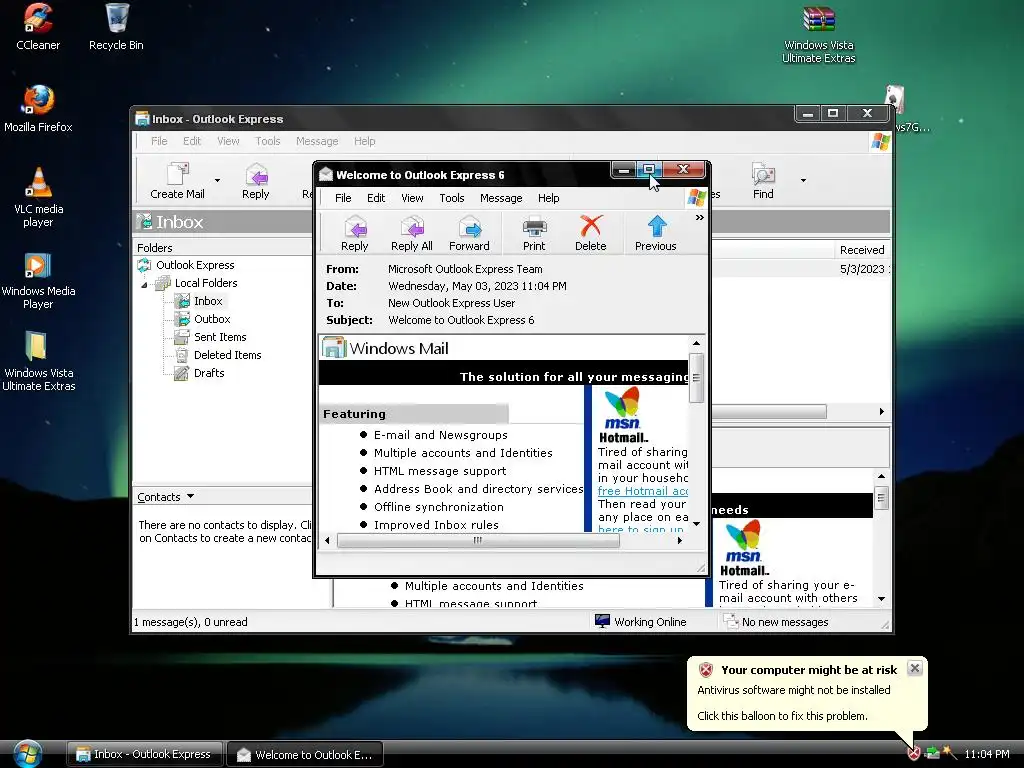Forward the Welcome to Outlook Express message
Screen dimensions: 1024x768
tap(469, 233)
